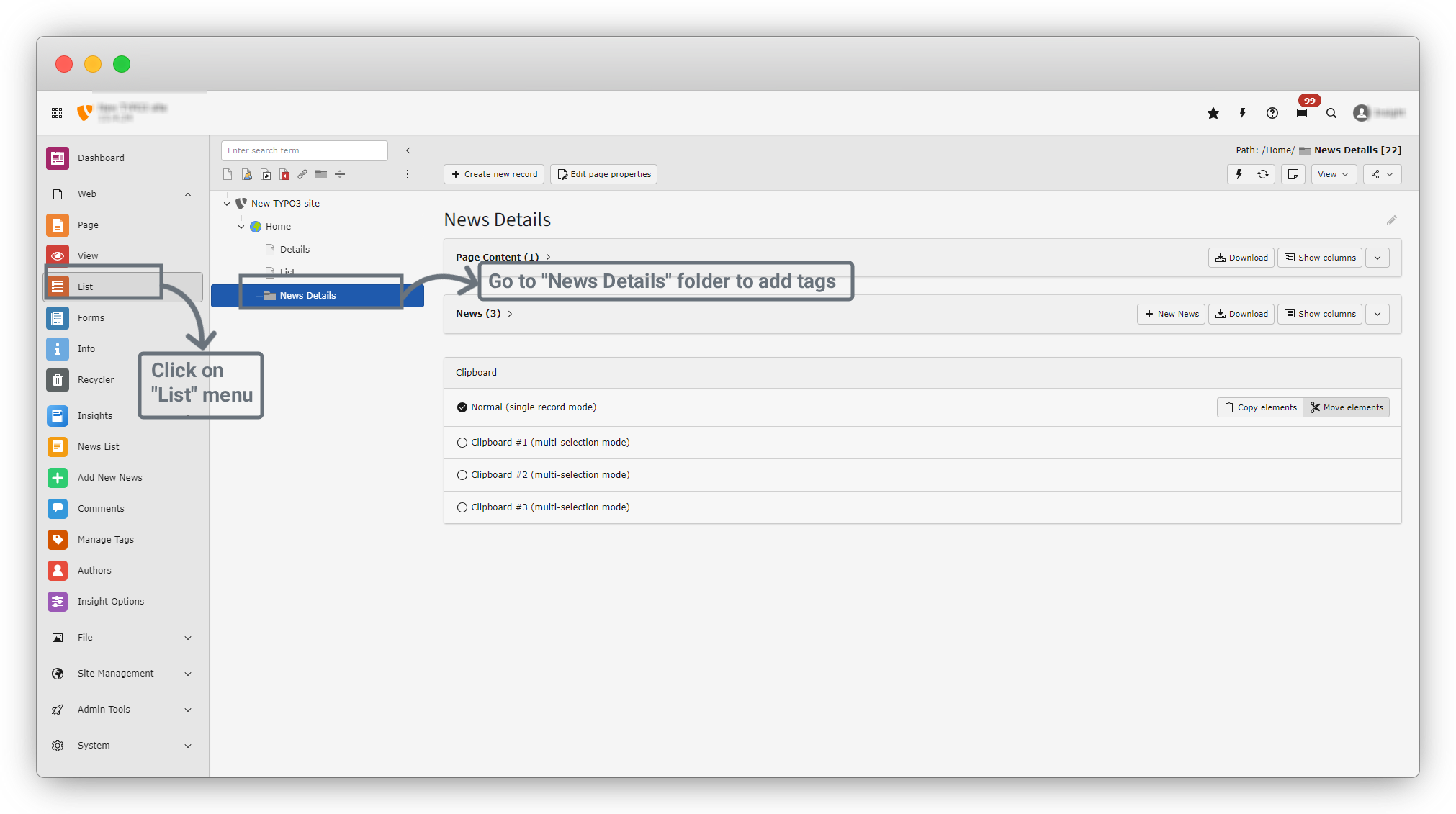The image size is (1456, 814).
Task: Collapse the Home page tree node
Action: pos(241,227)
